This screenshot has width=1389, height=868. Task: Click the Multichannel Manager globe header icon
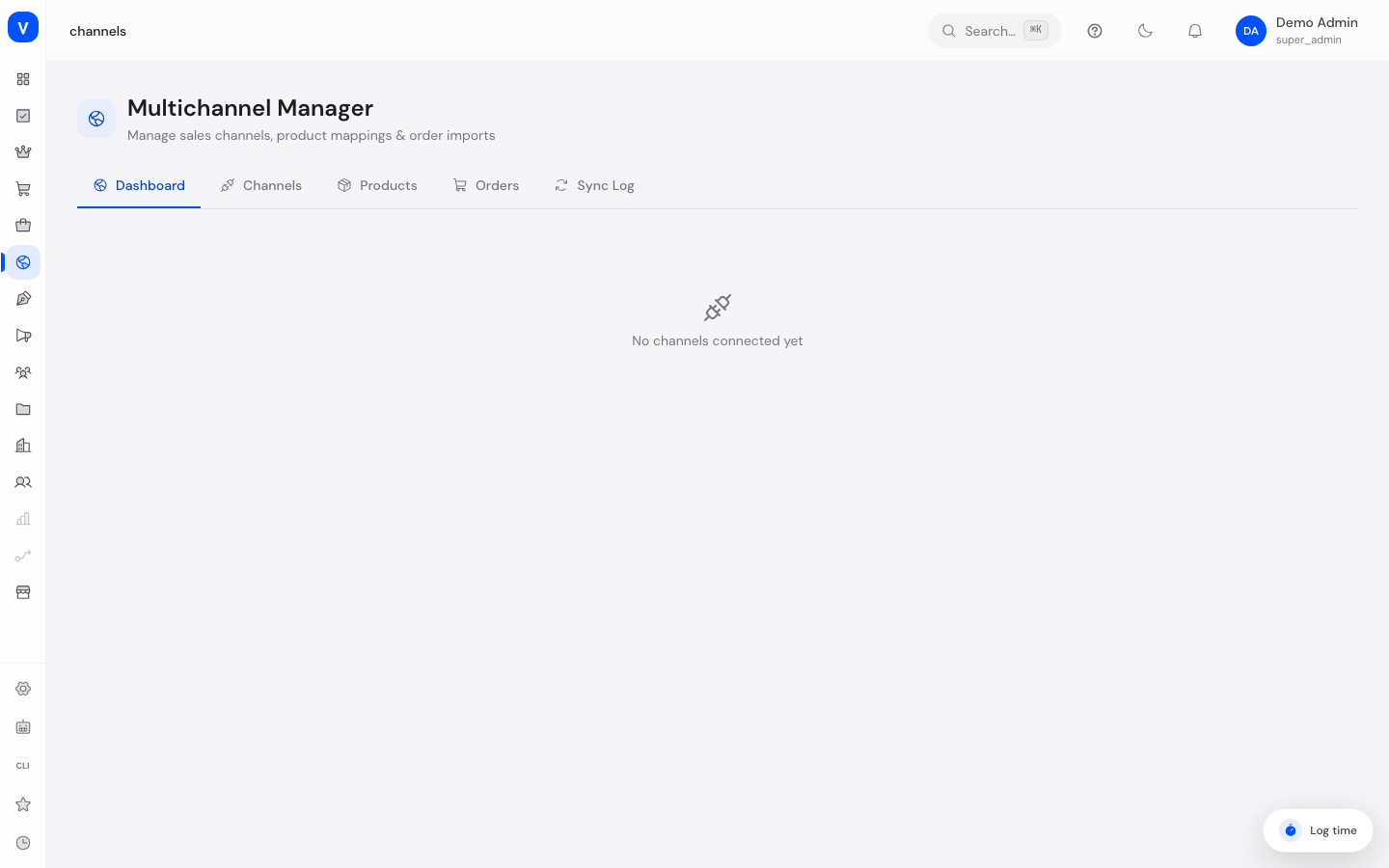(96, 119)
